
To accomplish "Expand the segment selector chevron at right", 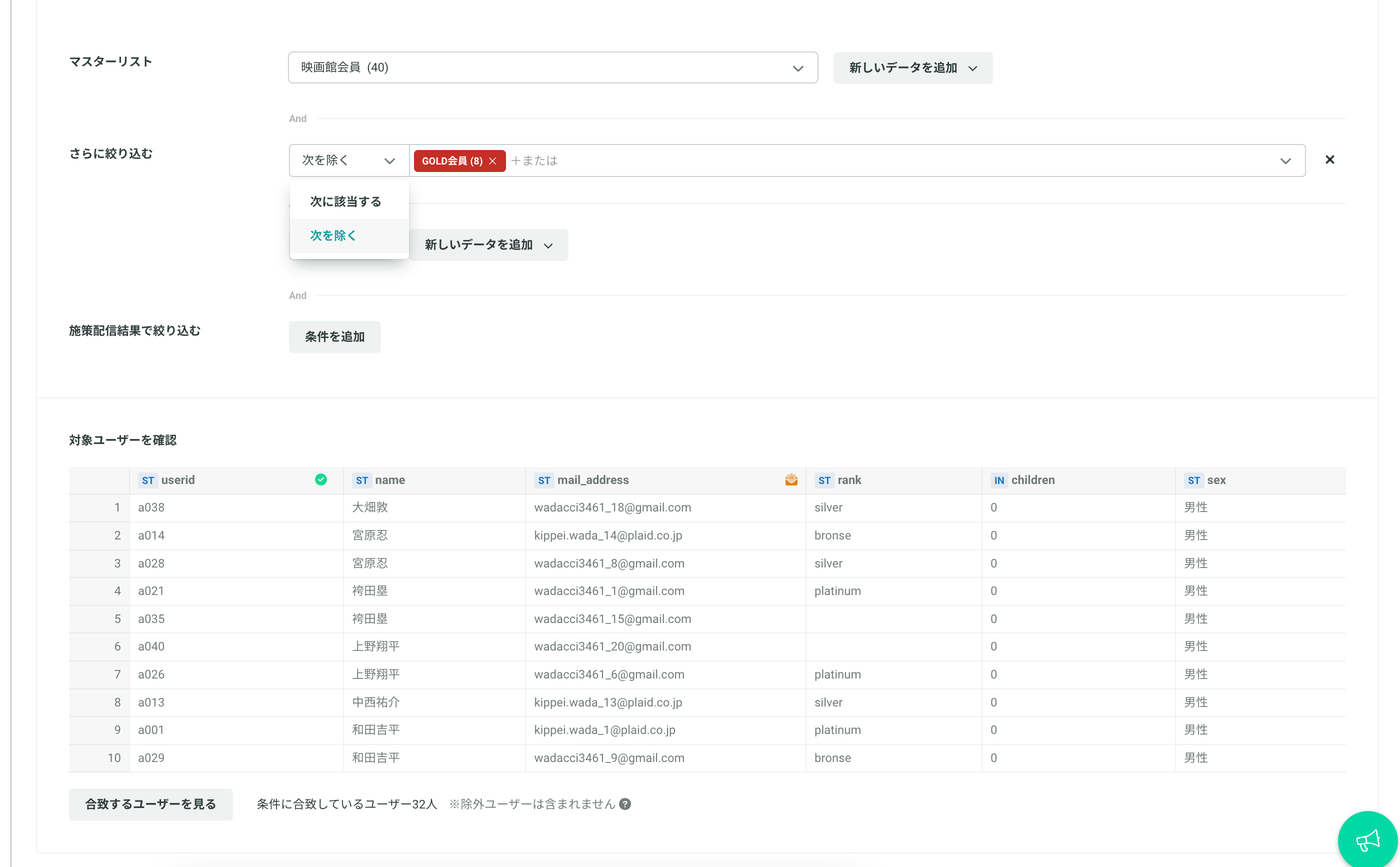I will tap(1285, 161).
